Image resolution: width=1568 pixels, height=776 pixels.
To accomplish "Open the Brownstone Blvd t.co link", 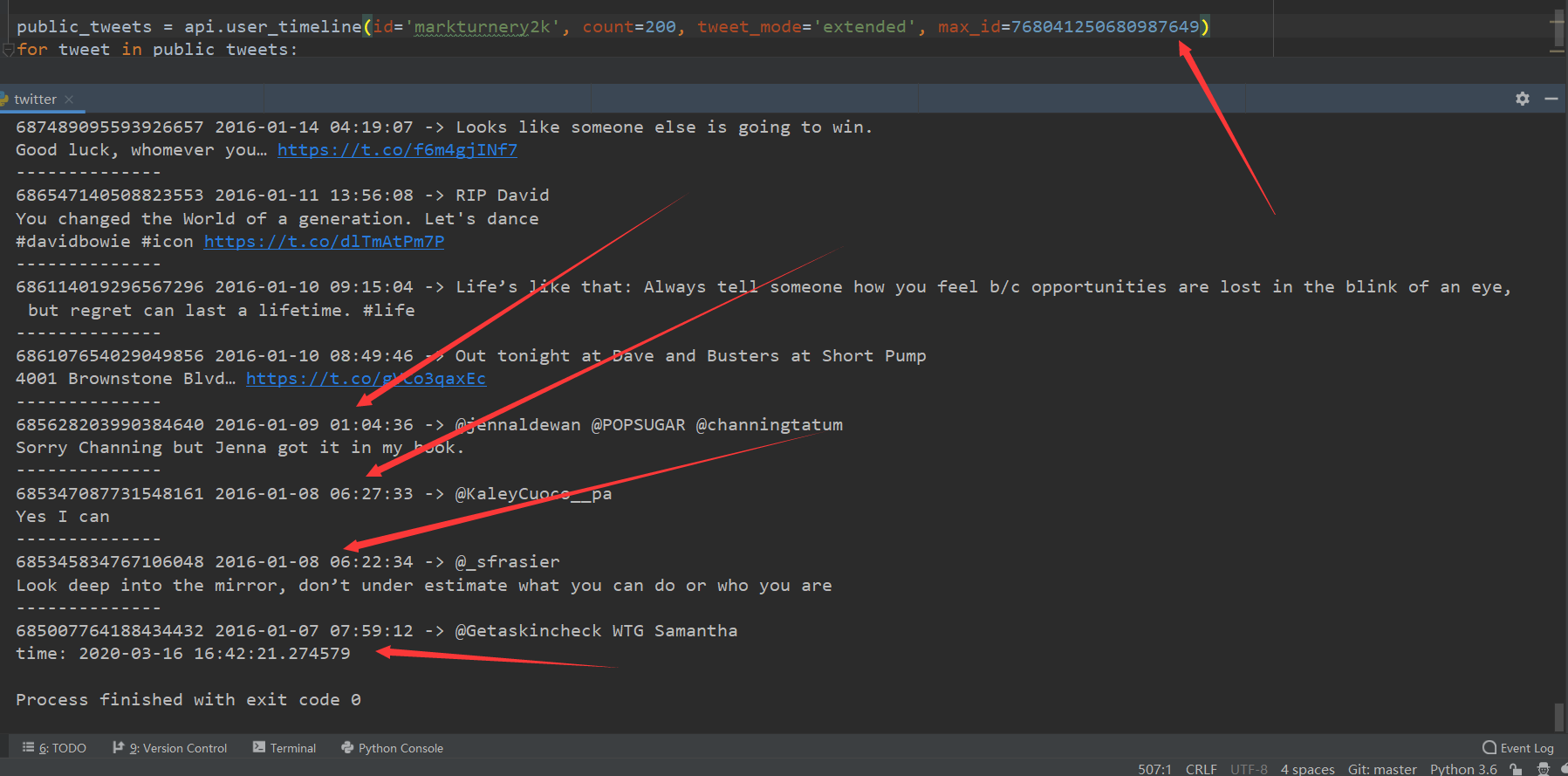I will point(366,379).
